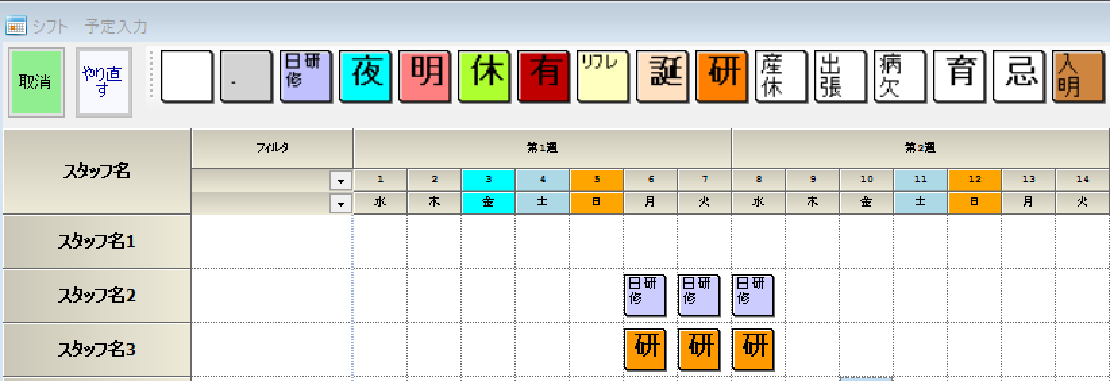This screenshot has width=1110, height=381.
Task: Select 研 entry on day 7 for スタッフ名3
Action: (699, 349)
